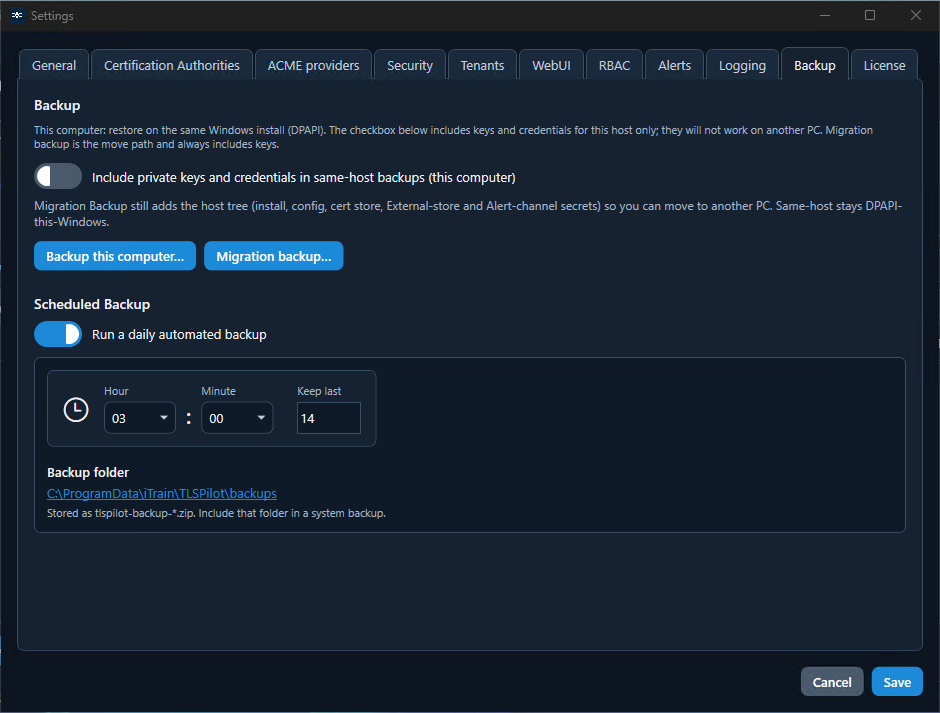This screenshot has width=940, height=713.
Task: Minimize the Settings window
Action: click(x=825, y=15)
